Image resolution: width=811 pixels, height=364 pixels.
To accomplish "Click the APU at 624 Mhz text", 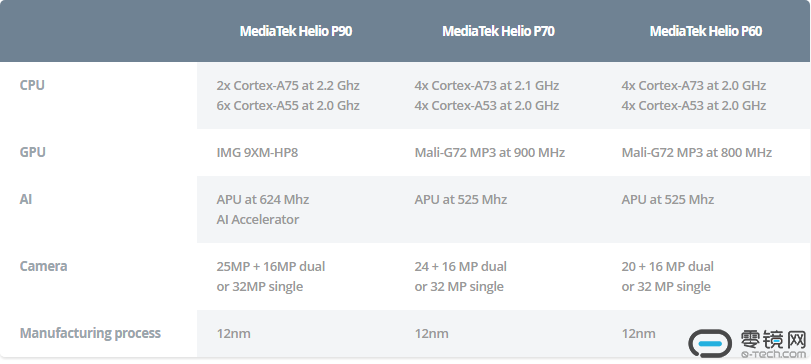I will pyautogui.click(x=263, y=200).
